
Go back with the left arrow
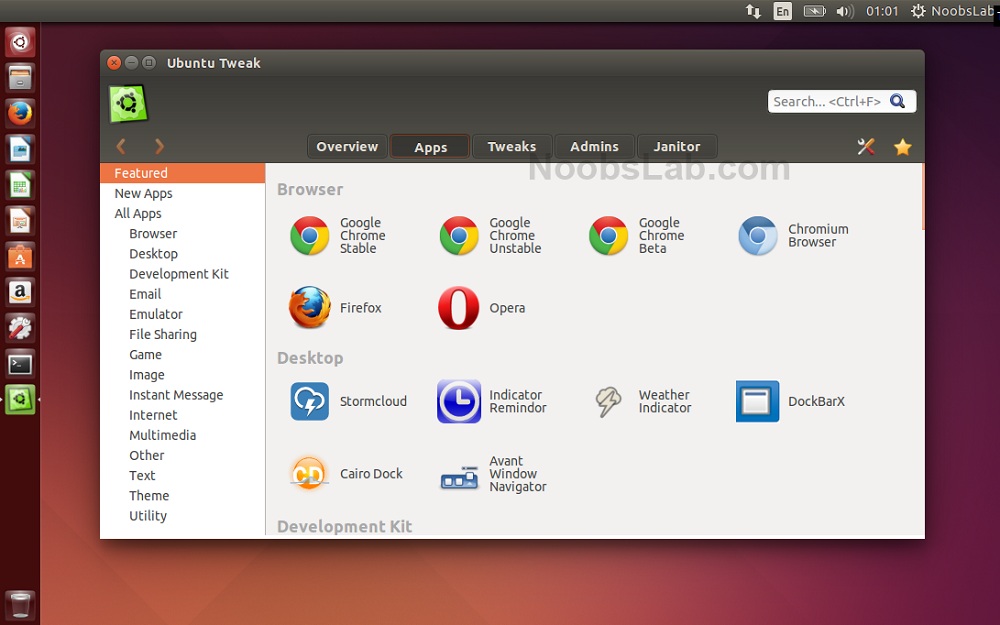point(121,147)
